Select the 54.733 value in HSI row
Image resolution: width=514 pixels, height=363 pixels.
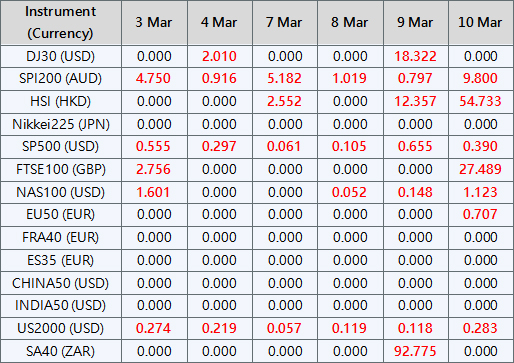tap(480, 101)
